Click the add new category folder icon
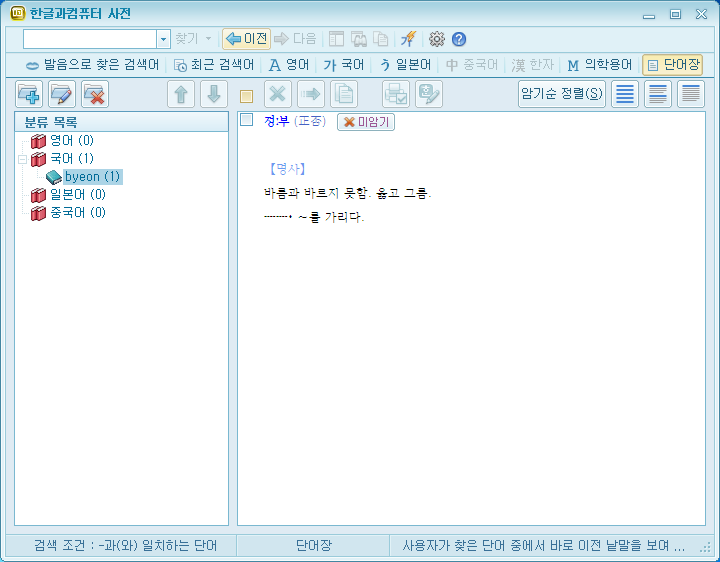This screenshot has height=562, width=720. coord(29,94)
